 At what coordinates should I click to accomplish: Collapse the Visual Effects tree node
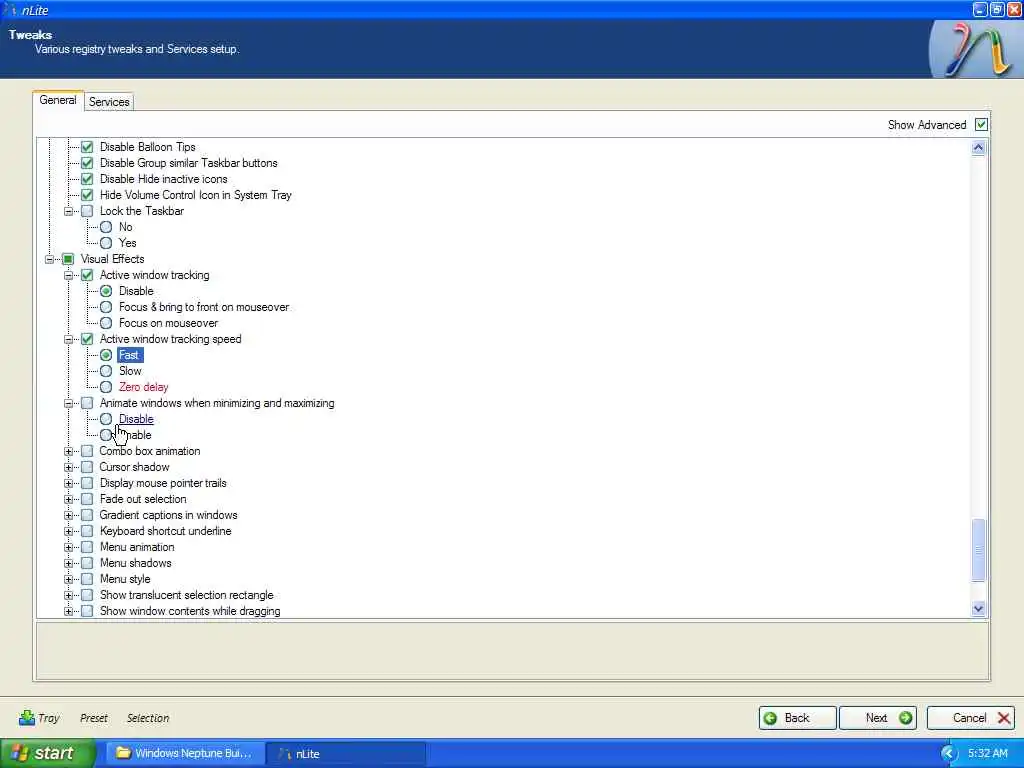tap(49, 259)
